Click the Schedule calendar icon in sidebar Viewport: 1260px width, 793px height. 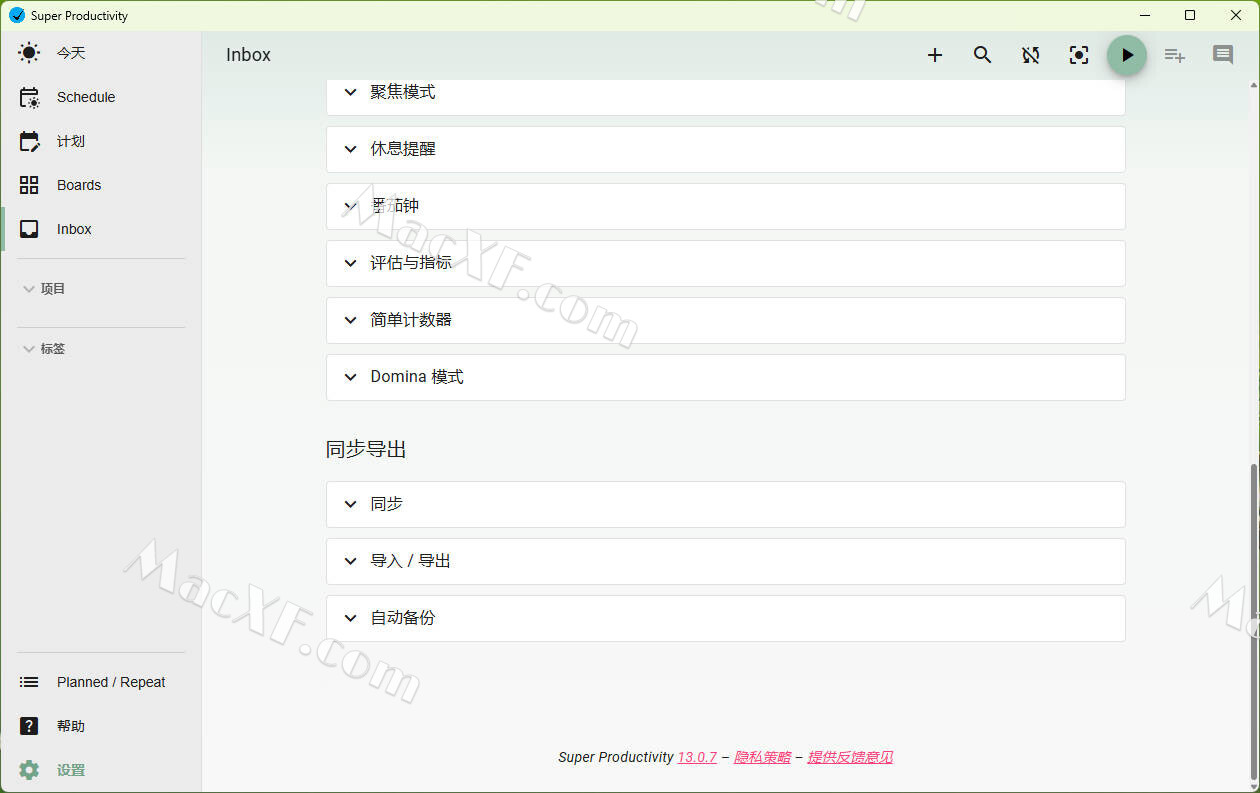coord(30,97)
